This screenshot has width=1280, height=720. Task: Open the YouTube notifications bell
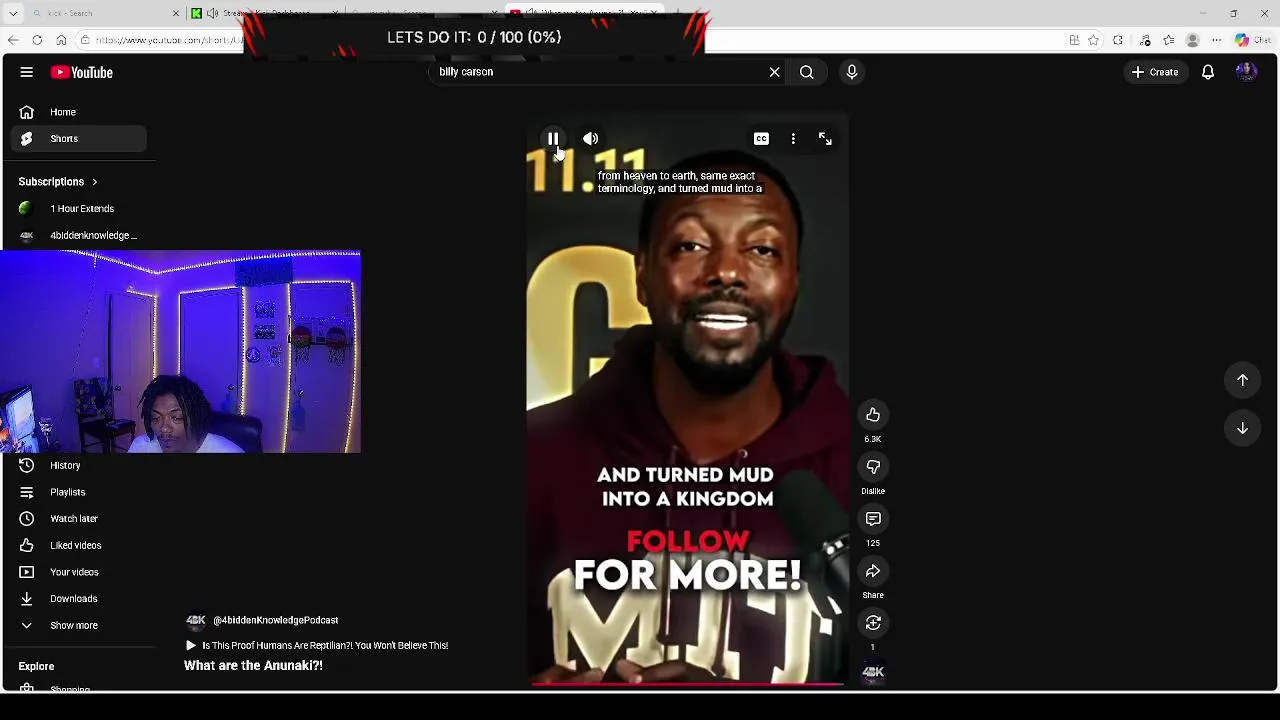click(x=1208, y=72)
